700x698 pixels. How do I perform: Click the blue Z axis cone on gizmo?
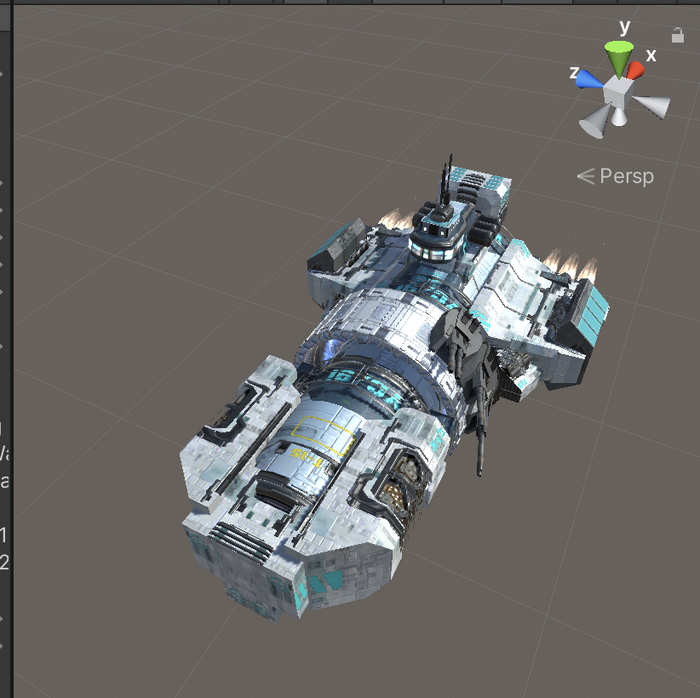coord(588,79)
